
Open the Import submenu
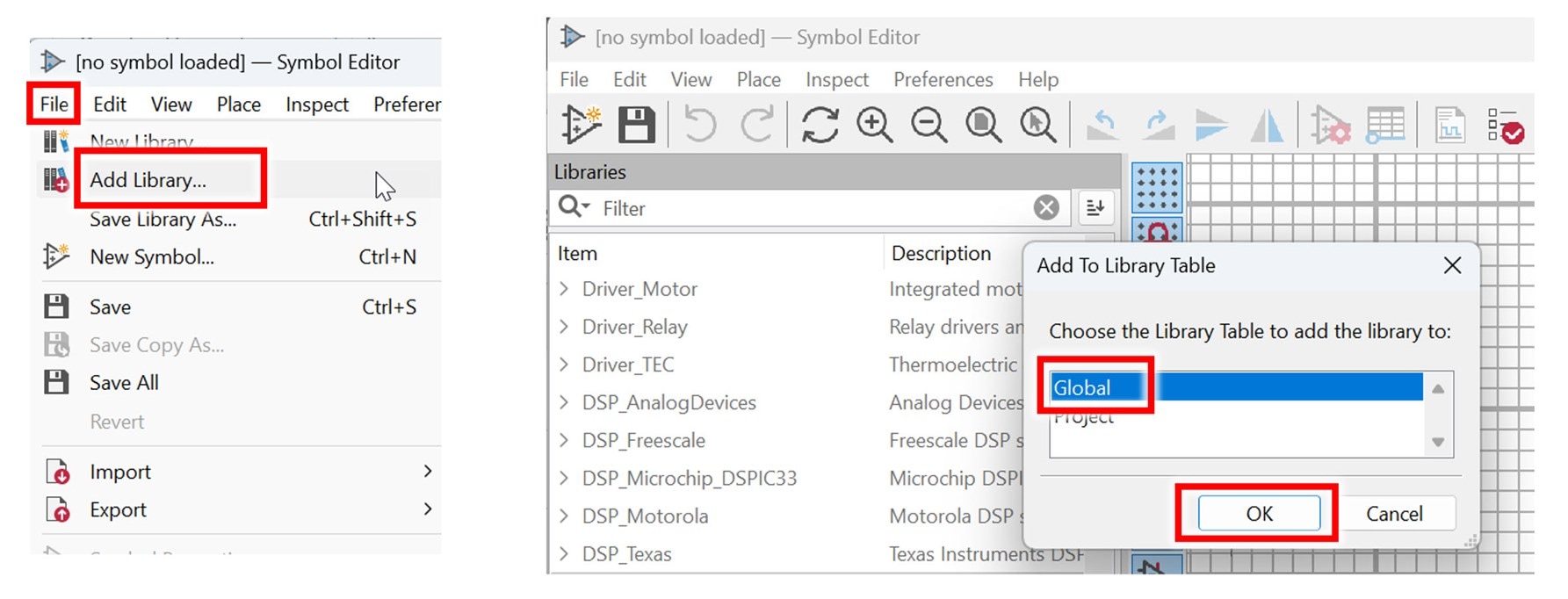tap(241, 472)
